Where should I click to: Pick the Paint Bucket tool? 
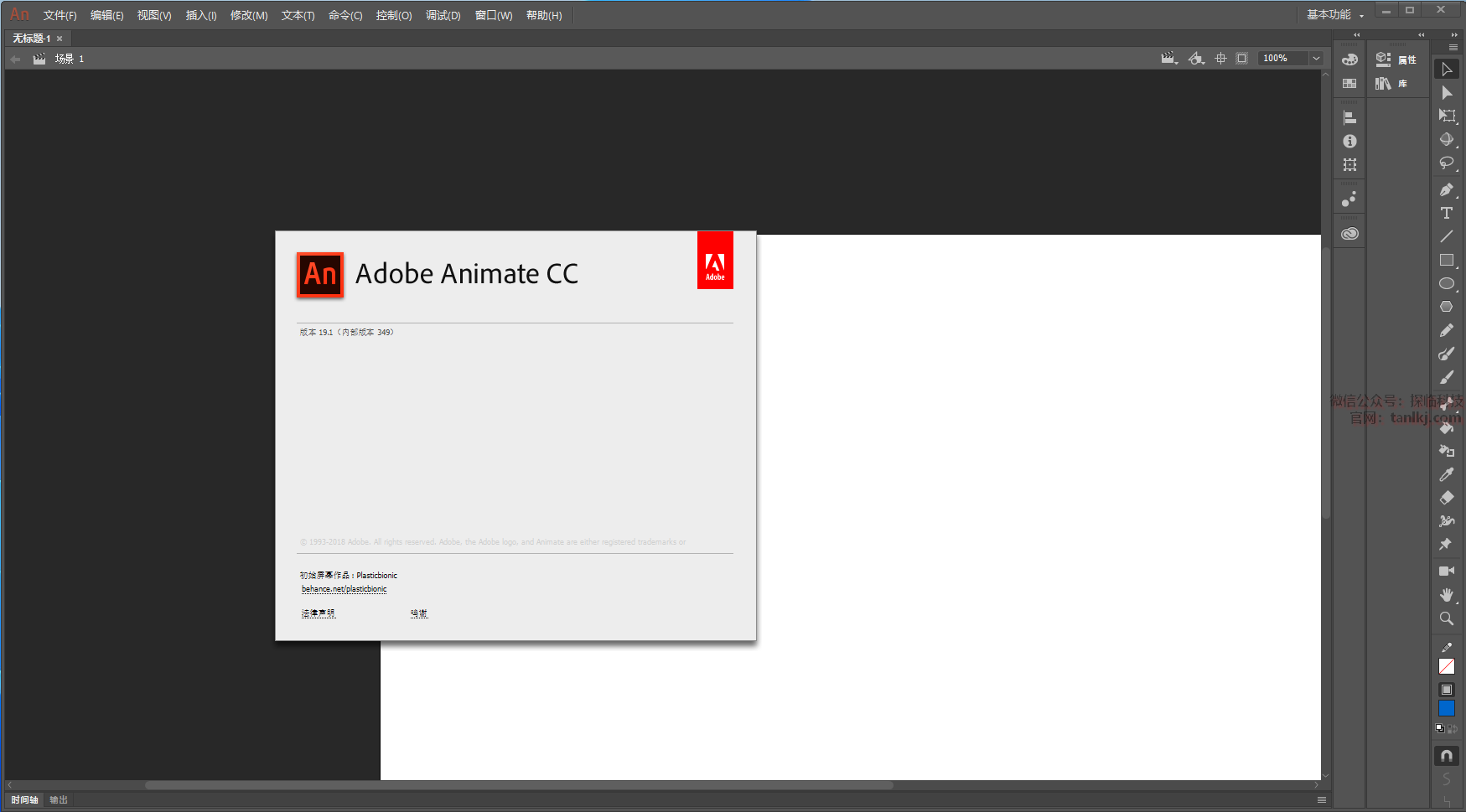1447,427
